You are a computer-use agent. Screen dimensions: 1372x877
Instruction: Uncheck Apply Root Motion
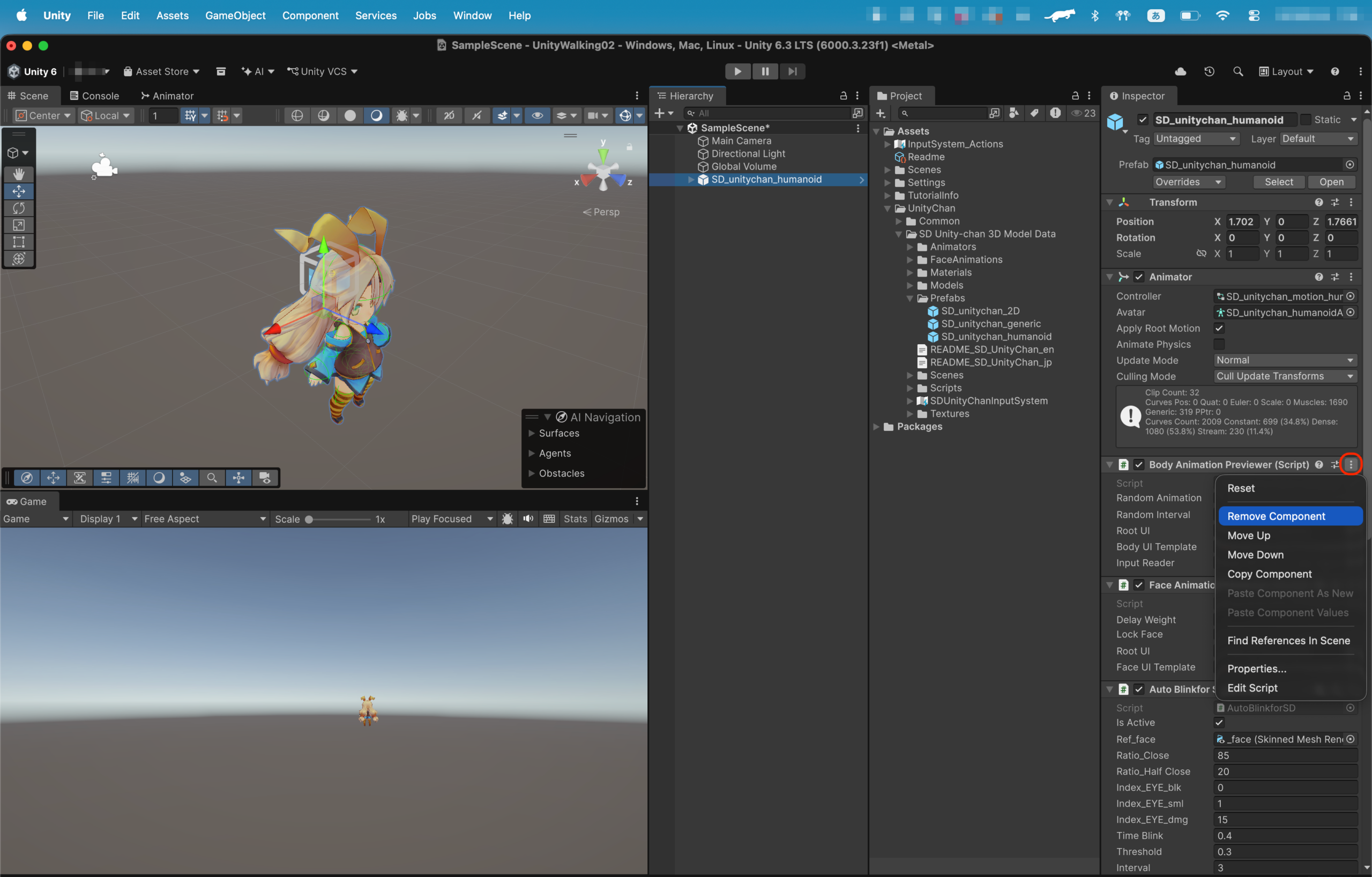(x=1219, y=328)
